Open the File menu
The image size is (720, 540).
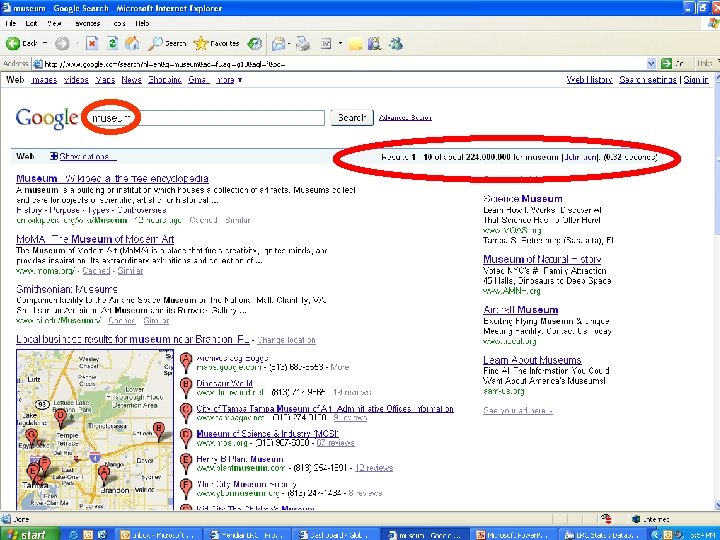click(x=11, y=23)
